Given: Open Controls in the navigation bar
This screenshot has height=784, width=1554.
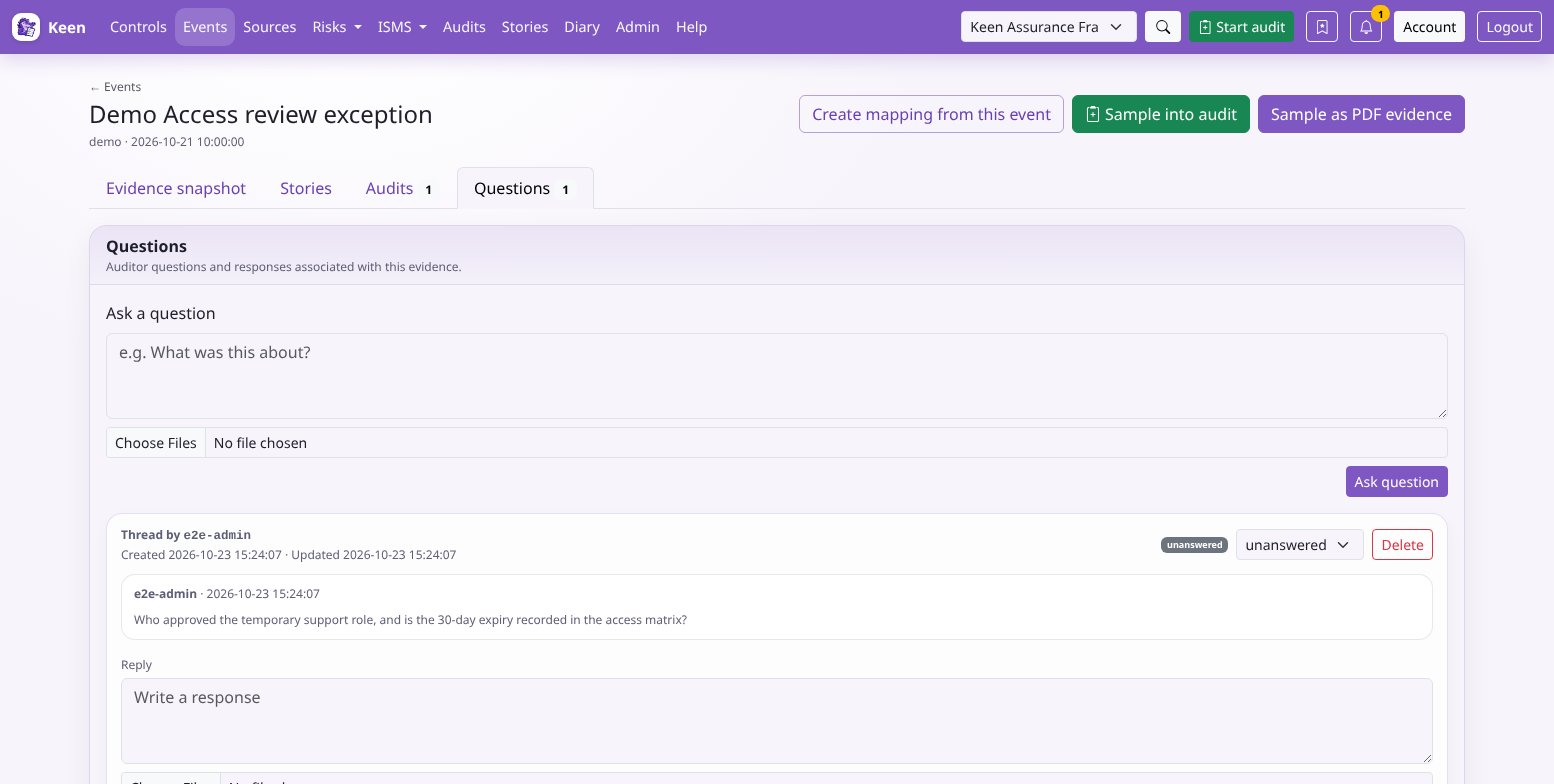Looking at the screenshot, I should pos(138,27).
